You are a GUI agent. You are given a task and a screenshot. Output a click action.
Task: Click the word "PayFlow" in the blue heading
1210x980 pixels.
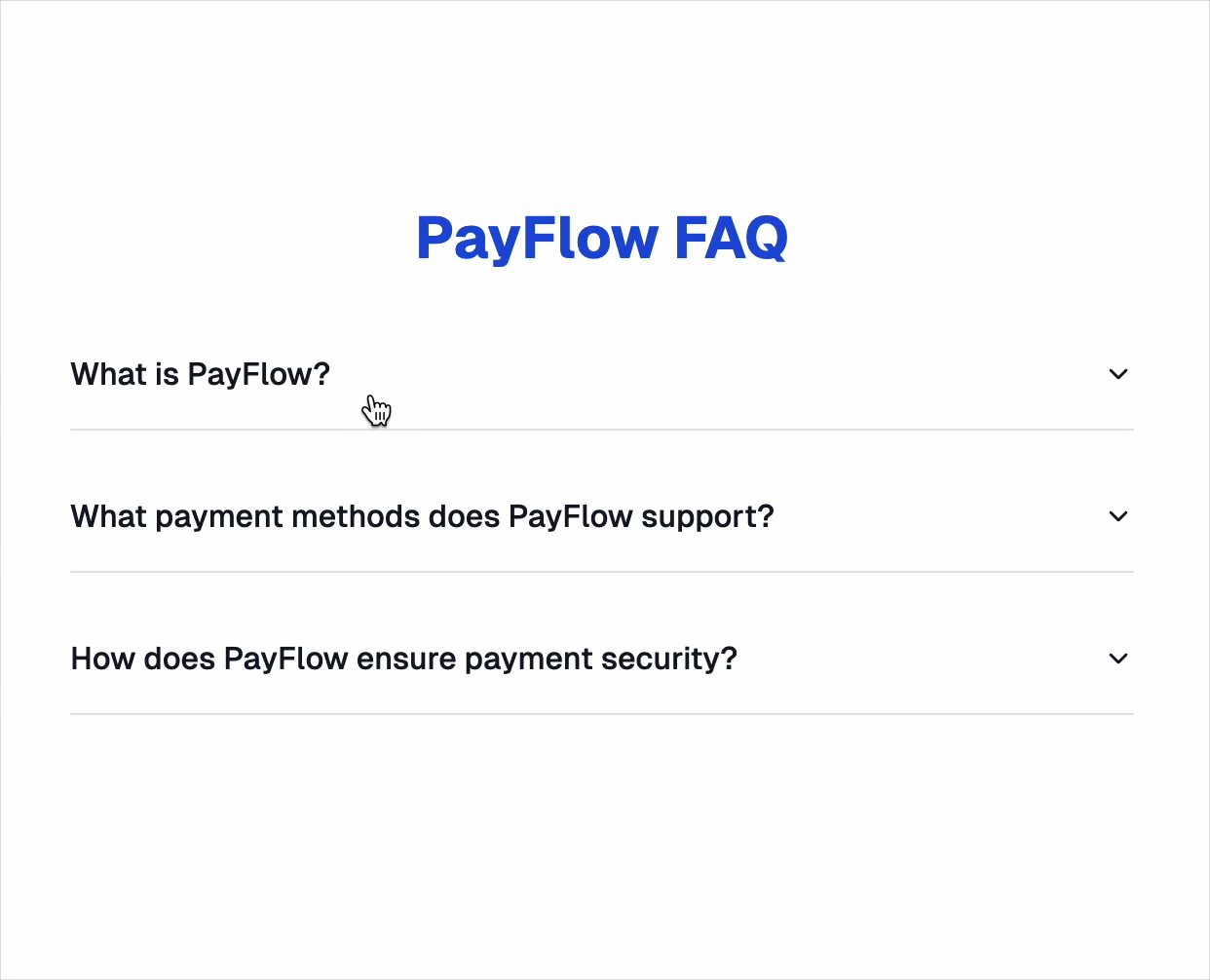pyautogui.click(x=538, y=238)
